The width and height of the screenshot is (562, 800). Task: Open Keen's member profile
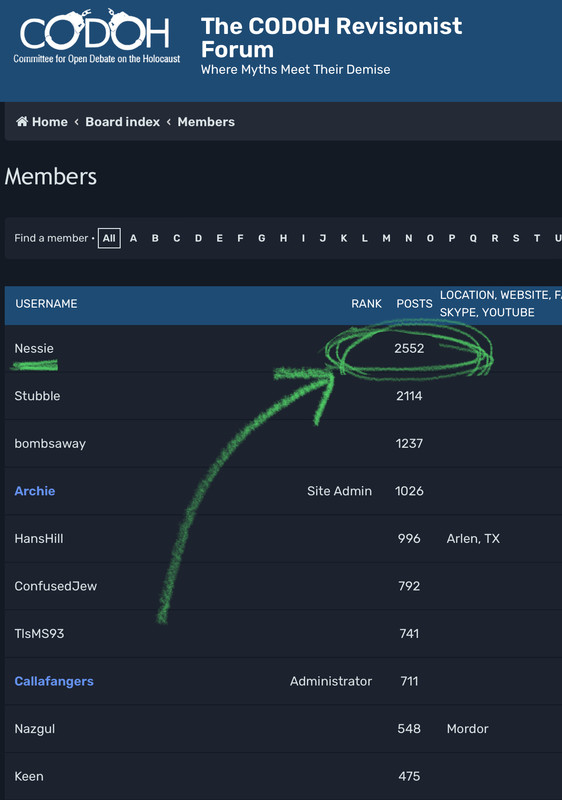pyautogui.click(x=29, y=776)
